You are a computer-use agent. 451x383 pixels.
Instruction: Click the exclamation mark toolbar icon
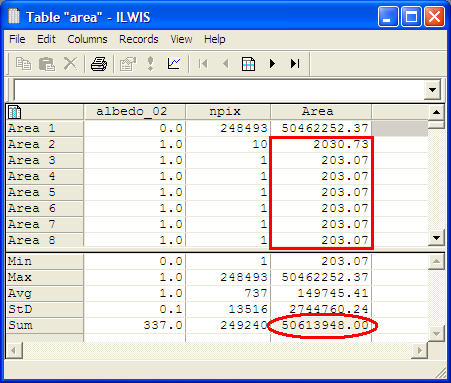pos(151,63)
